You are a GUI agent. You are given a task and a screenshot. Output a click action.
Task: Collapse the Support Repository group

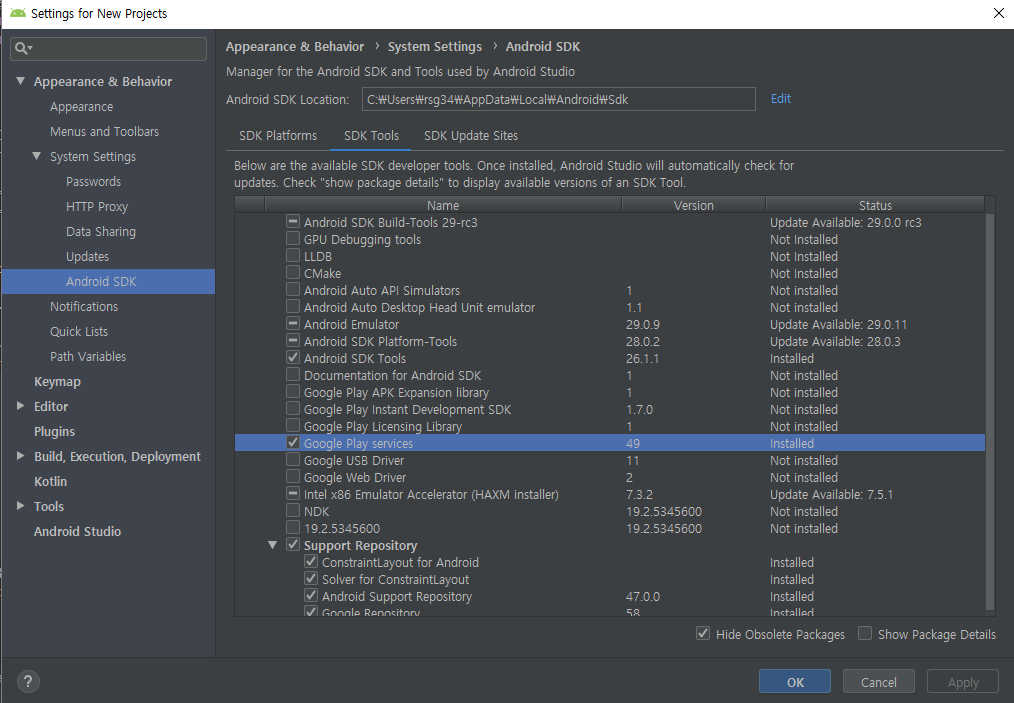[272, 545]
